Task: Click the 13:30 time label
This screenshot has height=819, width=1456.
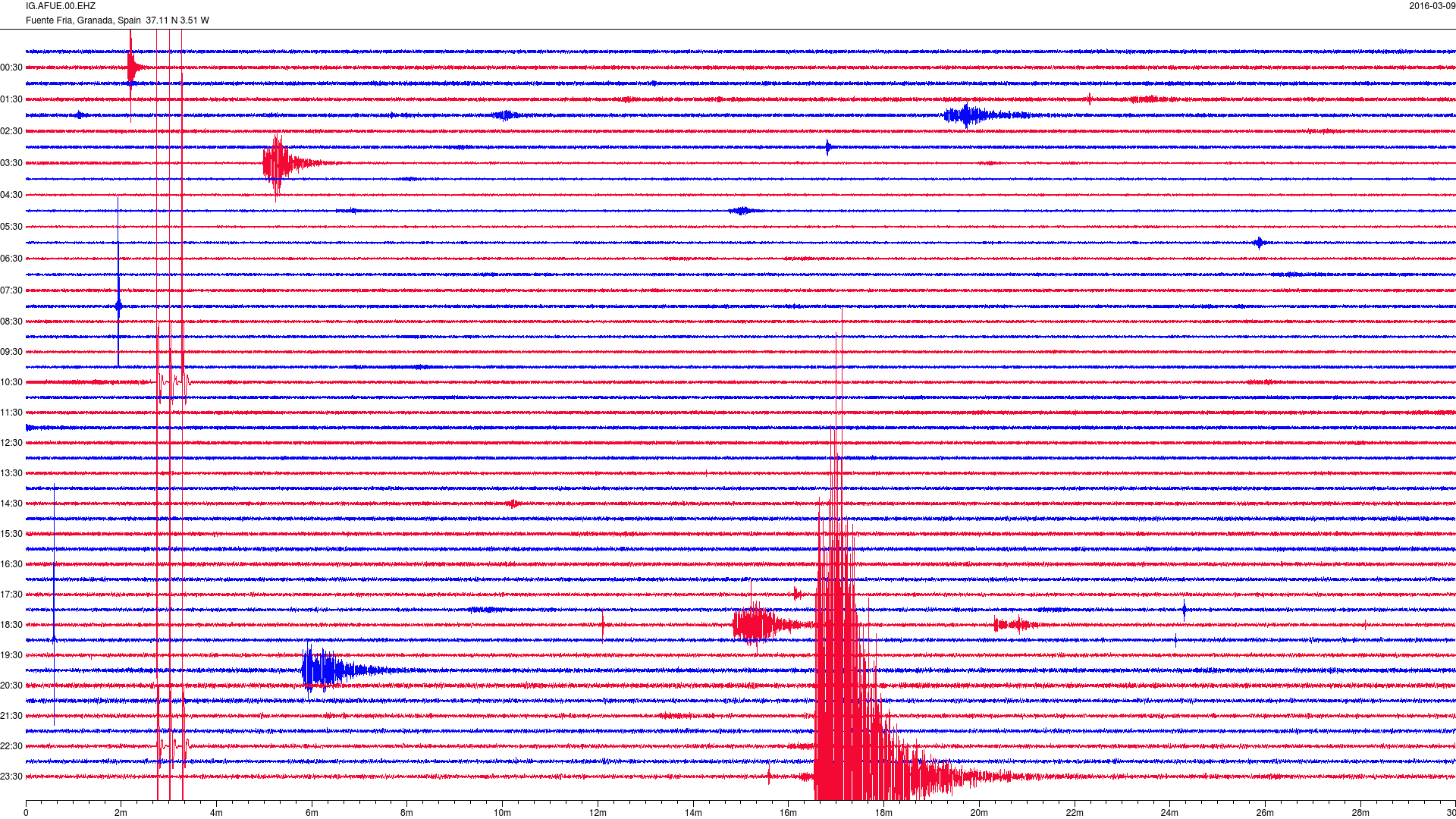Action: point(11,473)
